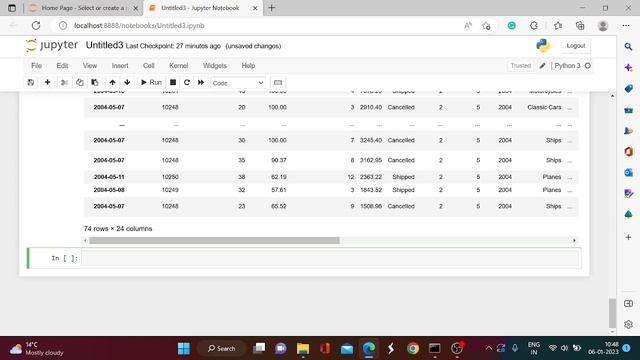
Task: Click the Jupyter logo
Action: point(51,45)
